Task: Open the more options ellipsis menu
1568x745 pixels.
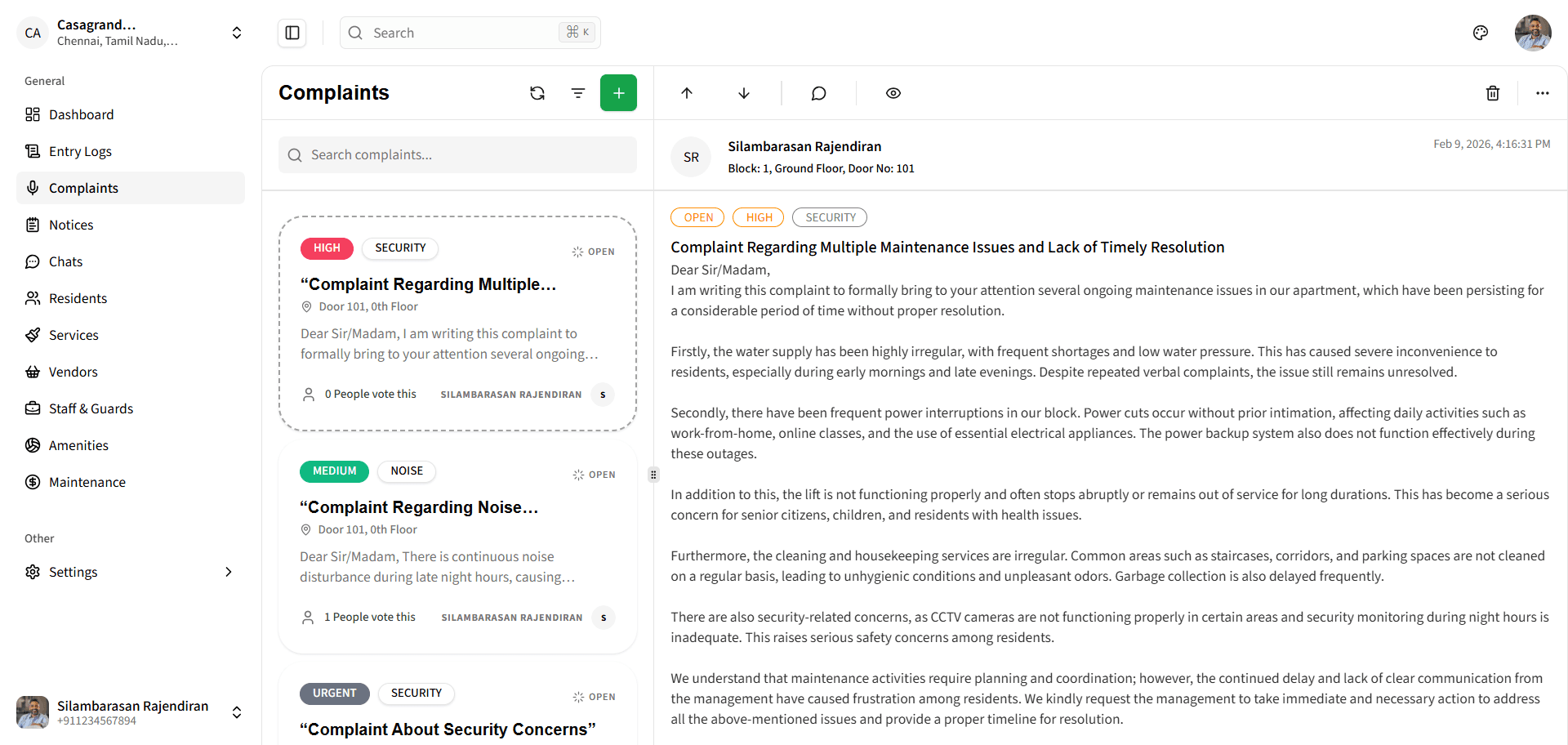Action: click(1542, 93)
